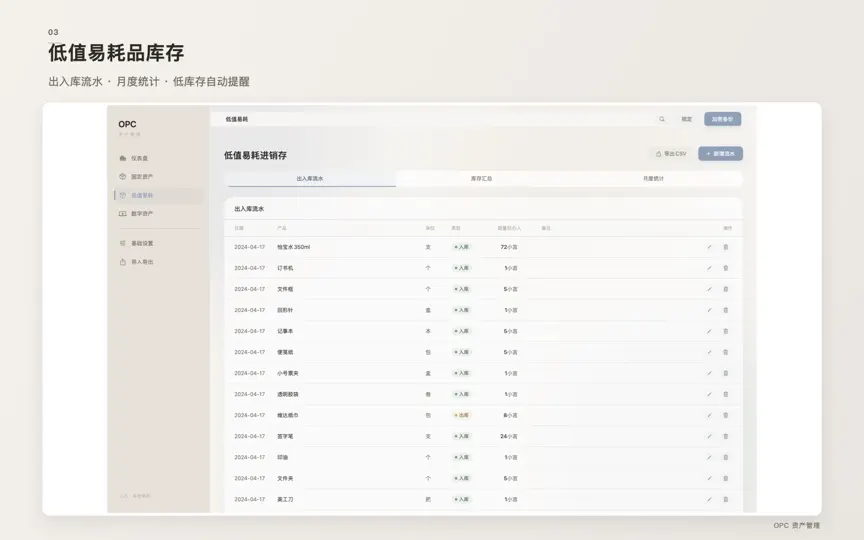Edit the 记事本 row with pencil icon
864x540 pixels.
(x=709, y=331)
